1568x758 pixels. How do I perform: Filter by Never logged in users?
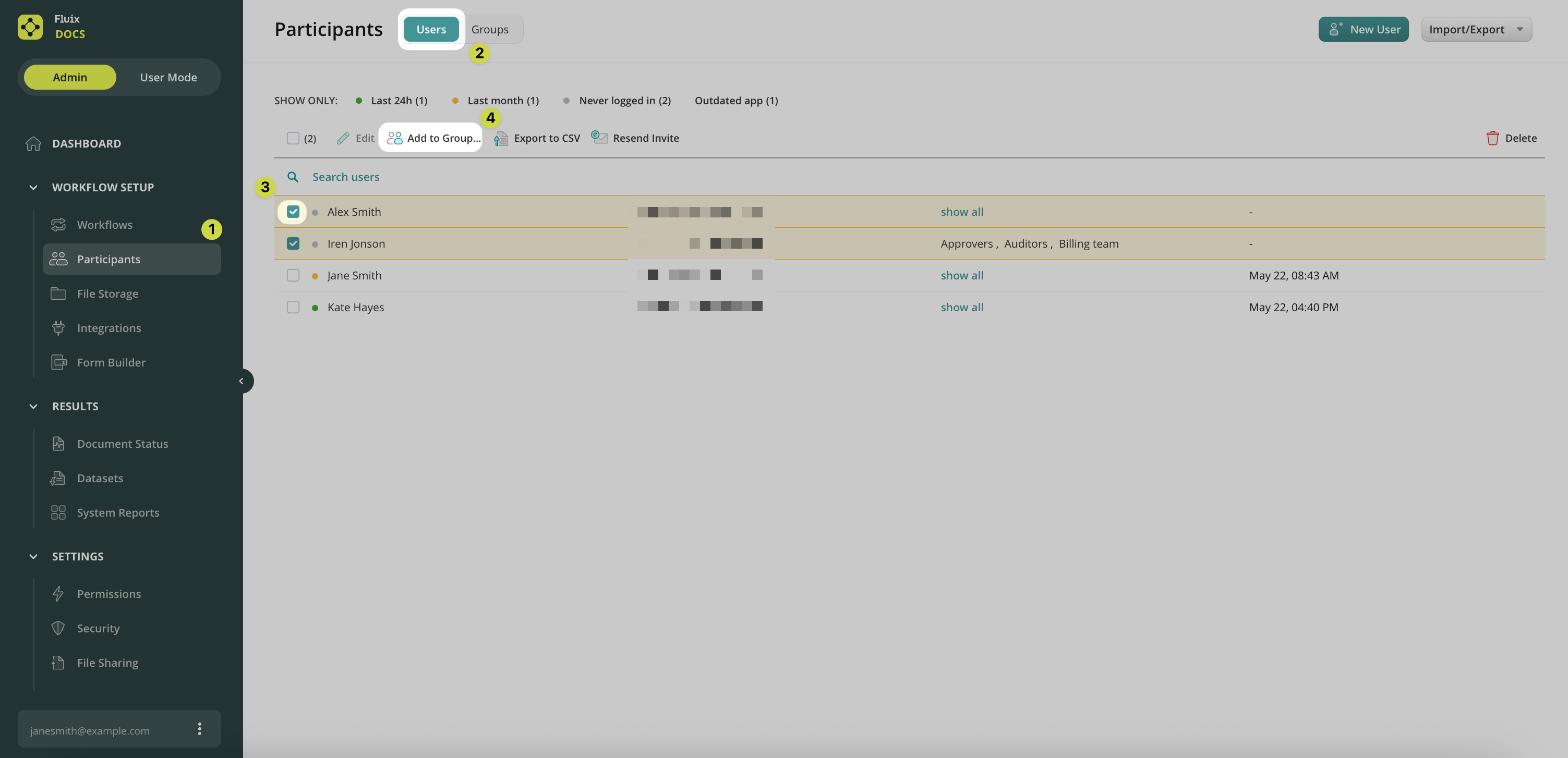point(624,101)
